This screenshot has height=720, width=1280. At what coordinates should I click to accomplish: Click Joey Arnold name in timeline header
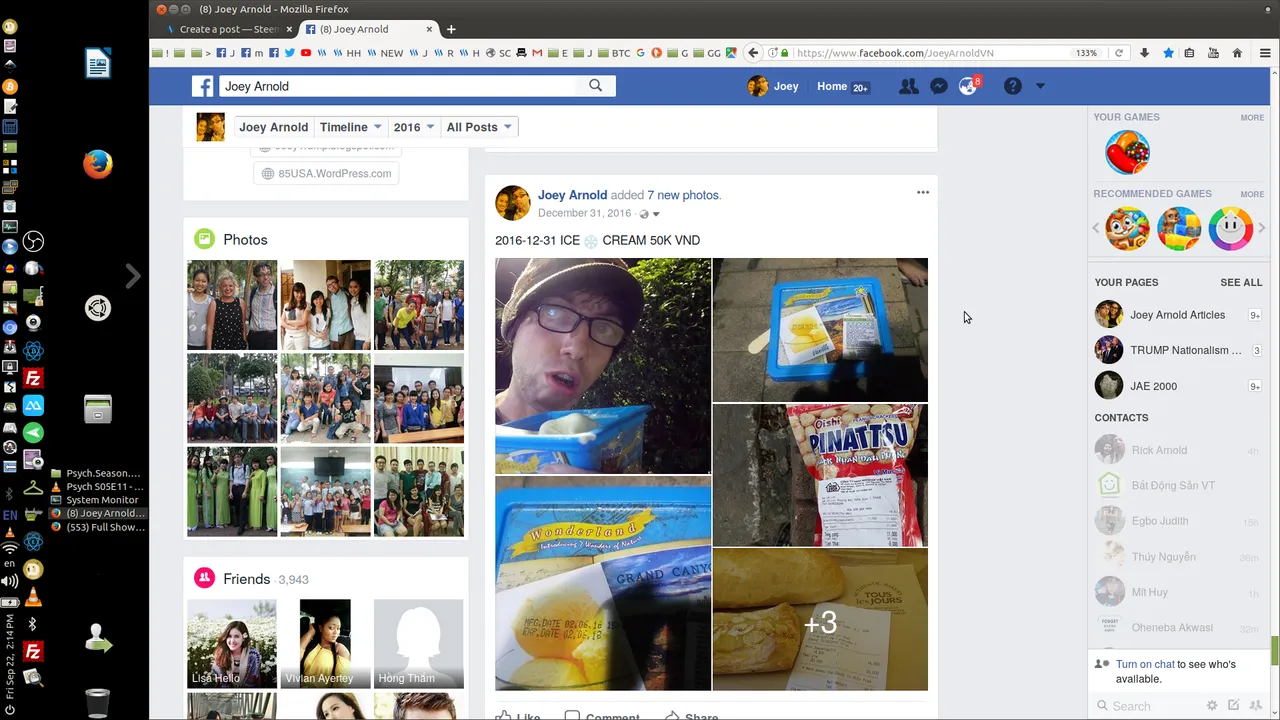point(273,127)
